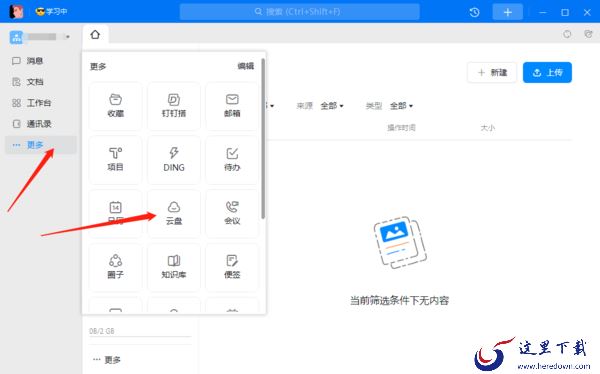Open the calendar tile with 14 icon
This screenshot has width=600, height=374.
click(116, 214)
